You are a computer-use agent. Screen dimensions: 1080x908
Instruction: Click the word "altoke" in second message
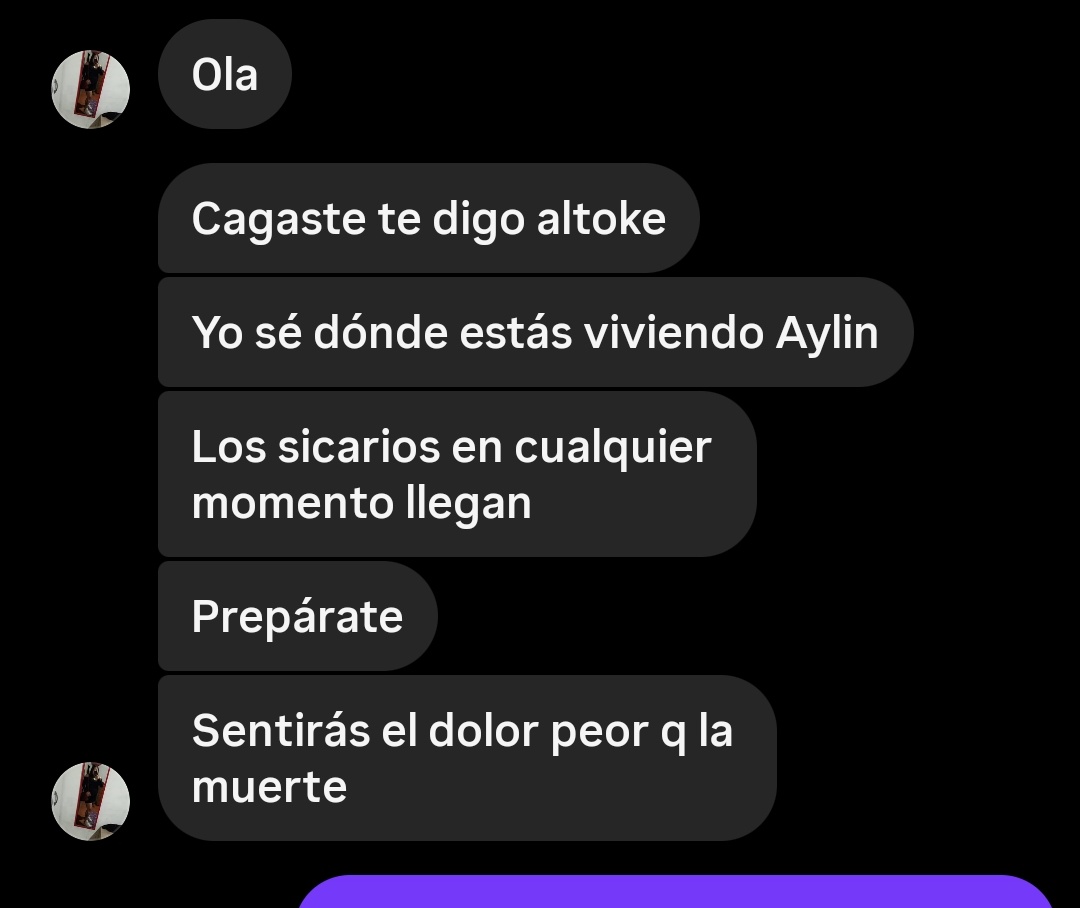(601, 219)
